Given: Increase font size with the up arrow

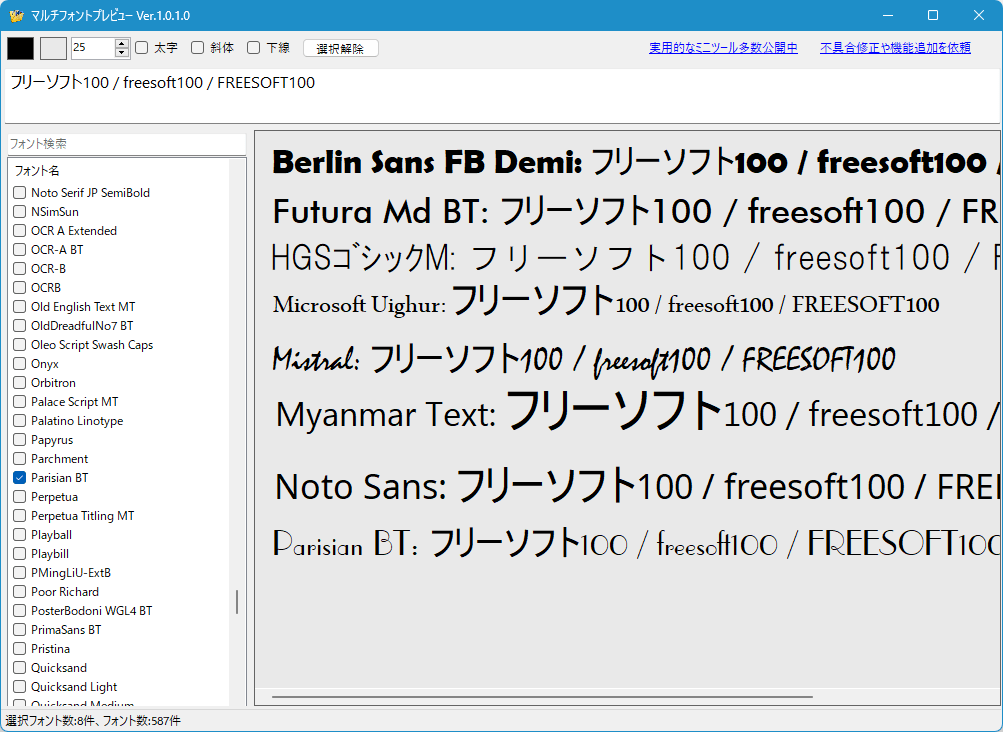Looking at the screenshot, I should [x=122, y=43].
